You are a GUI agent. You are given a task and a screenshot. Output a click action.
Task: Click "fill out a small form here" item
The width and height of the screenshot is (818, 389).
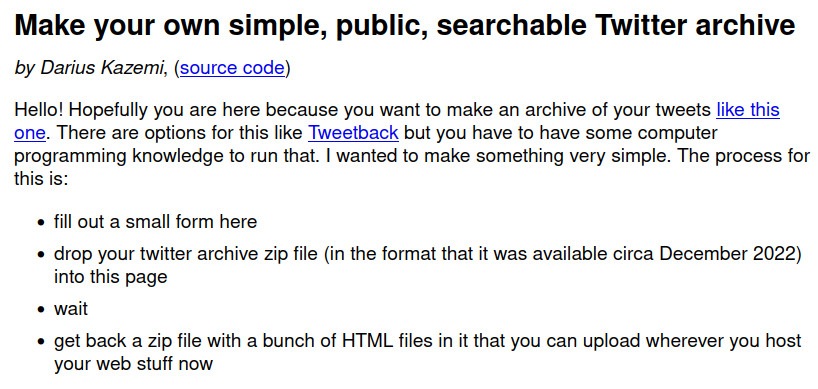155,222
